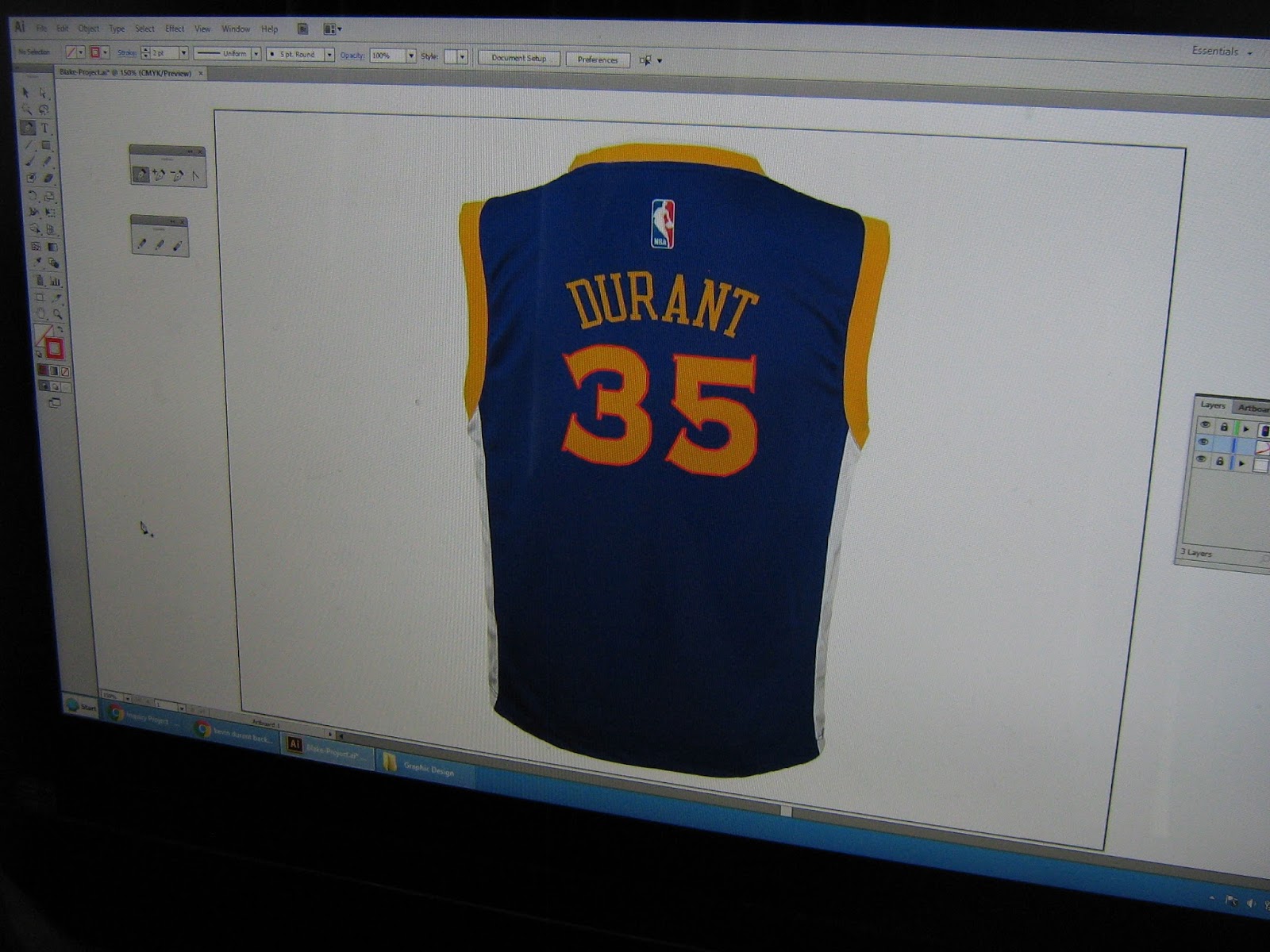The width and height of the screenshot is (1270, 952).
Task: Toggle lock on the top layer
Action: point(1224,428)
